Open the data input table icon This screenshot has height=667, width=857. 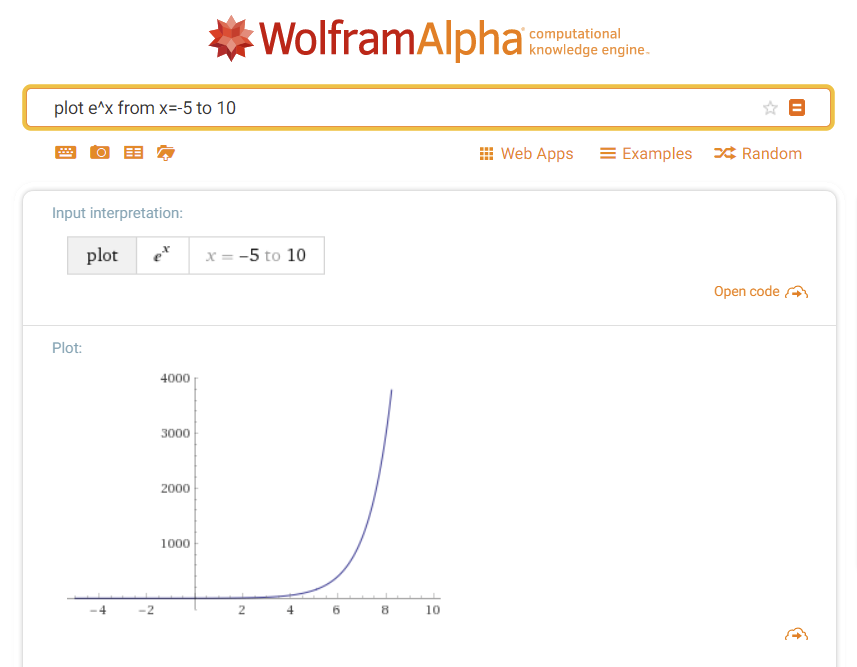133,153
